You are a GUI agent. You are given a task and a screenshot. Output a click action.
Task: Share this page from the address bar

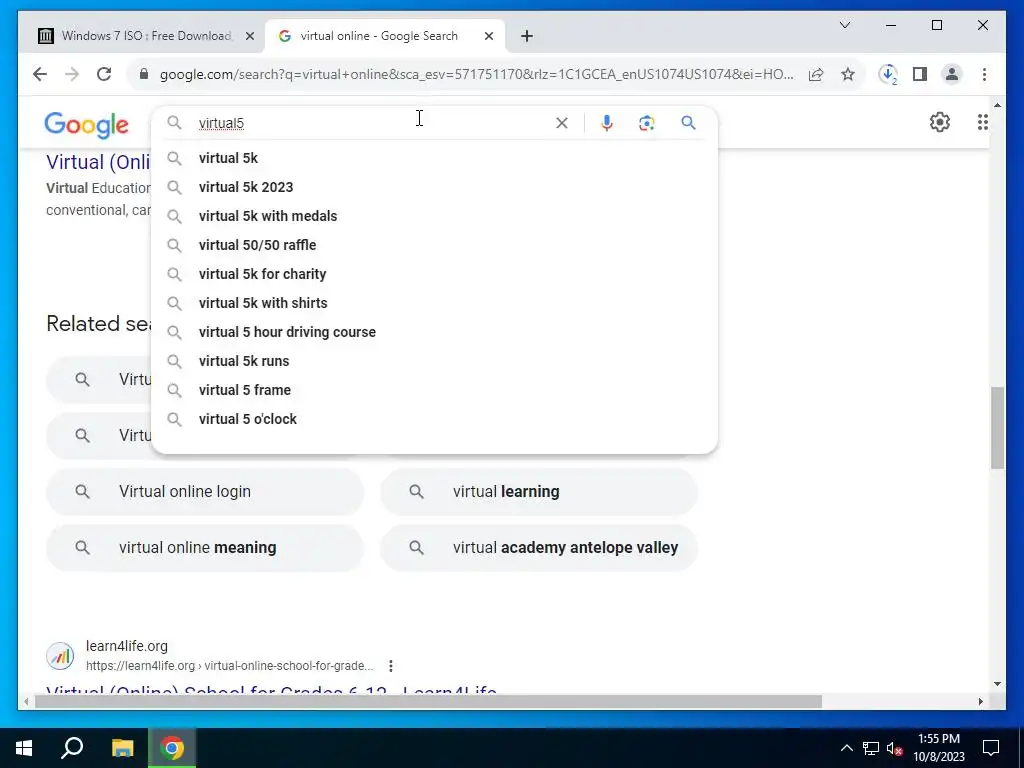816,74
